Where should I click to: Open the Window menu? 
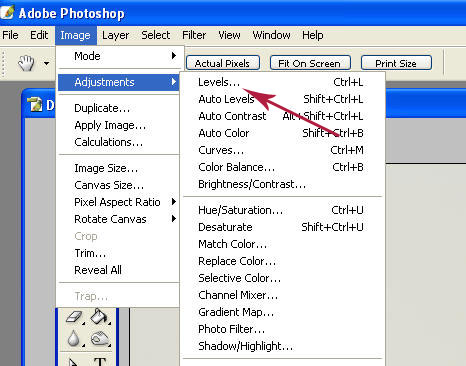pos(271,35)
